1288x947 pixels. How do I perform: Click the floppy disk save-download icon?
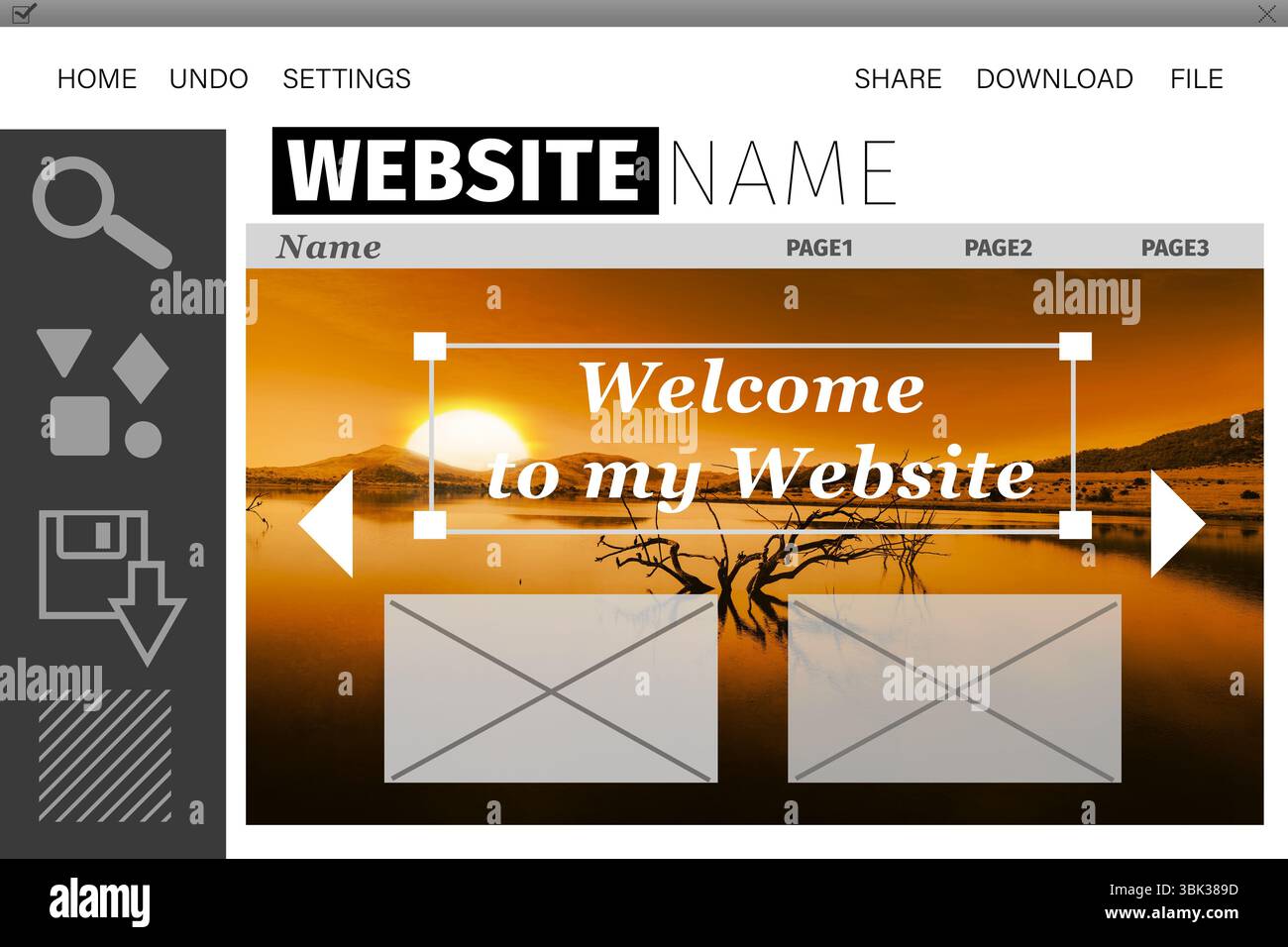tap(112, 586)
